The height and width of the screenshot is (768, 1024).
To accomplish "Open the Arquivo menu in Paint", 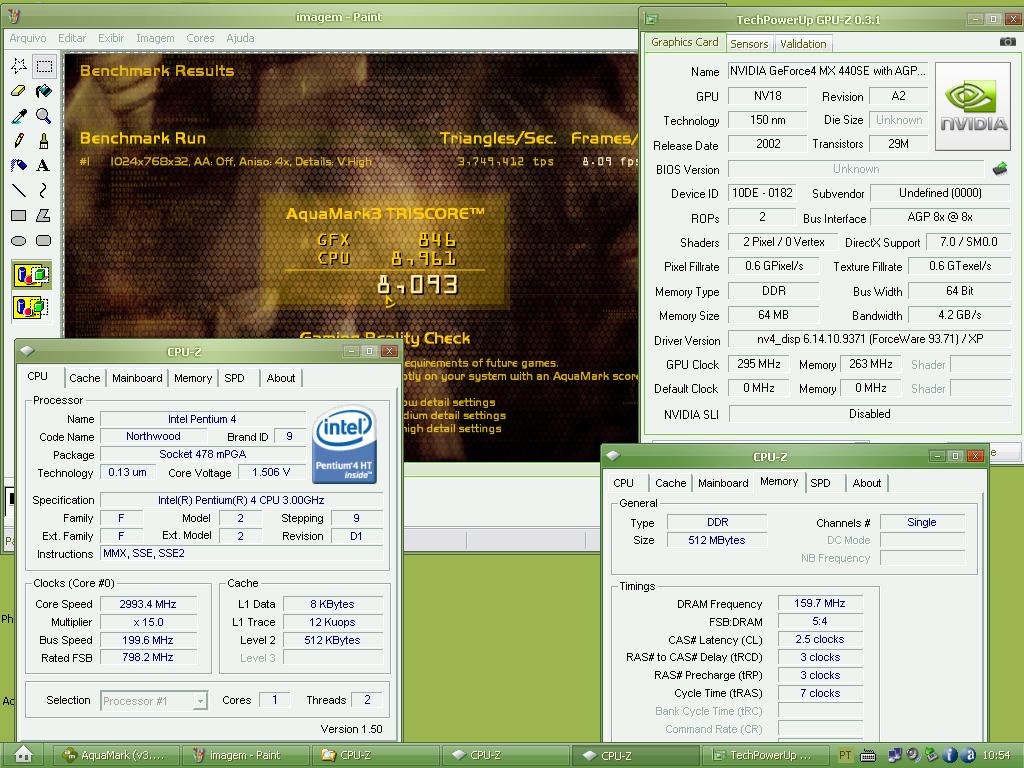I will pos(27,38).
